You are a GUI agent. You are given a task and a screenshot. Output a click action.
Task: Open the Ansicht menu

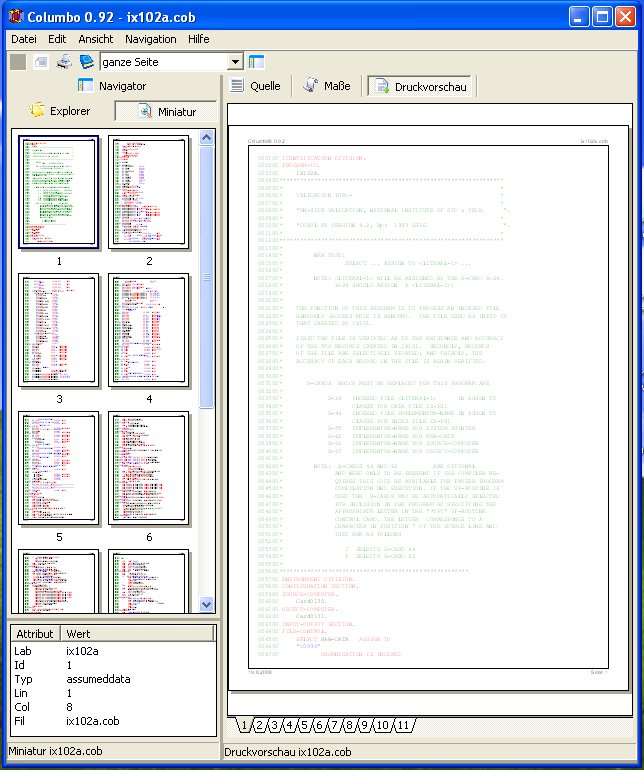[95, 39]
